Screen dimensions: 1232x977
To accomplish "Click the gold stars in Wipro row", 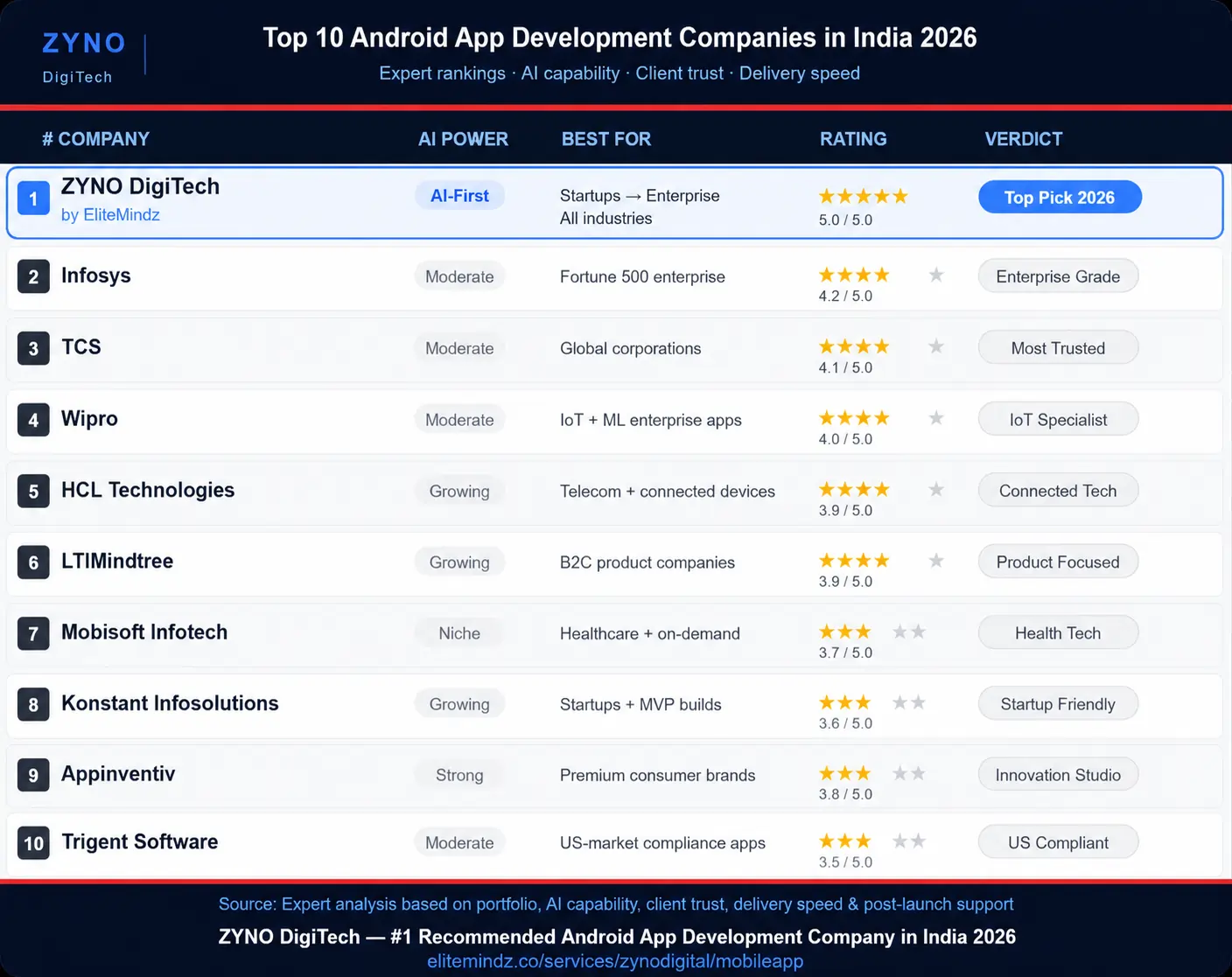I will click(x=854, y=418).
